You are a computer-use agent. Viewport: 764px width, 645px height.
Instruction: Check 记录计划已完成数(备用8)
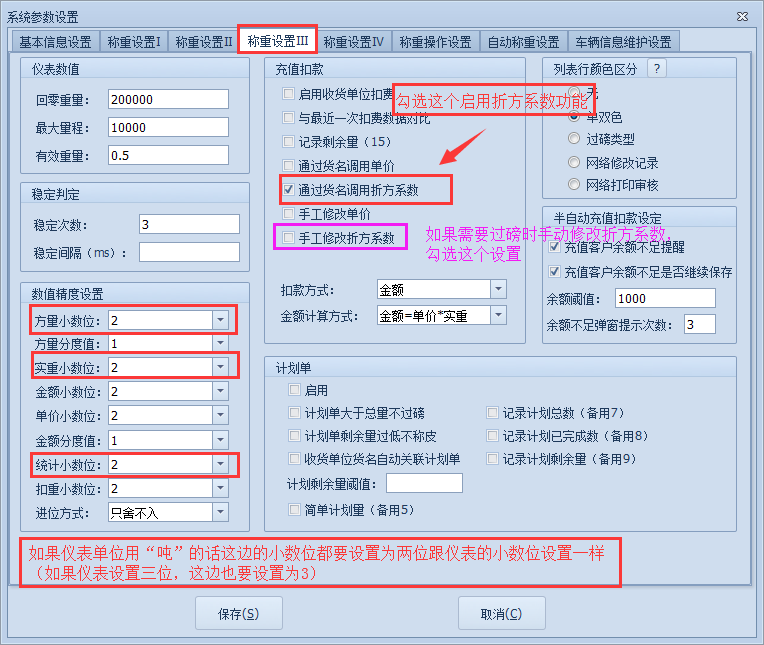[492, 436]
